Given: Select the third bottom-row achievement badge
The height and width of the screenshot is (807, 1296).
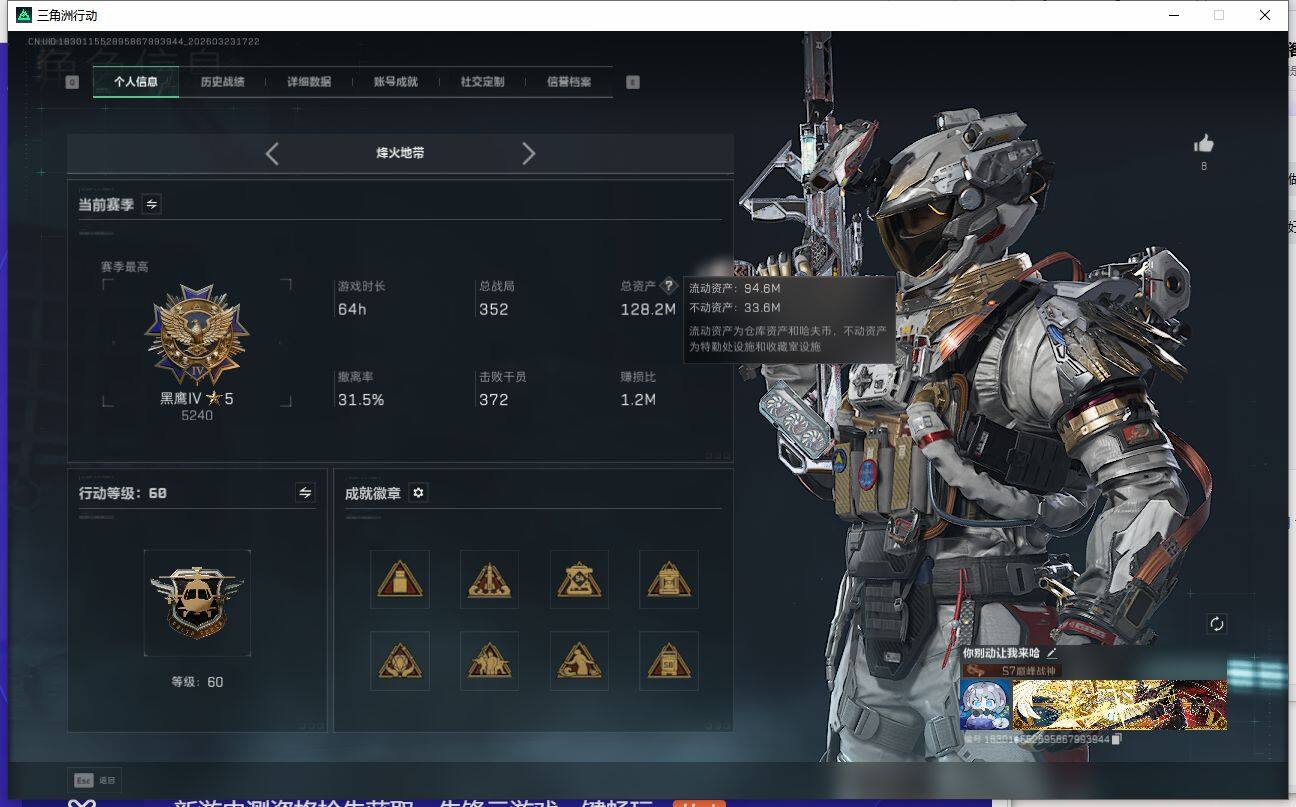Looking at the screenshot, I should [x=579, y=660].
